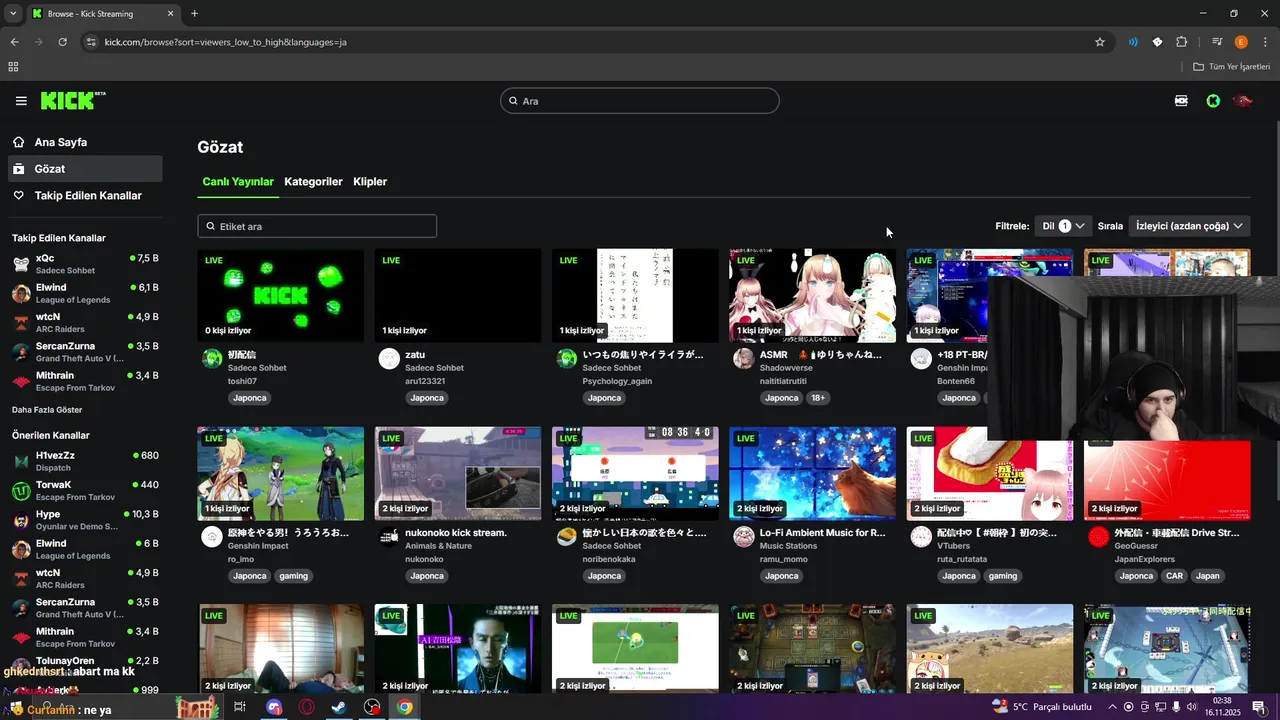Click the kick.com address bar URL
The width and height of the screenshot is (1280, 720).
225,42
